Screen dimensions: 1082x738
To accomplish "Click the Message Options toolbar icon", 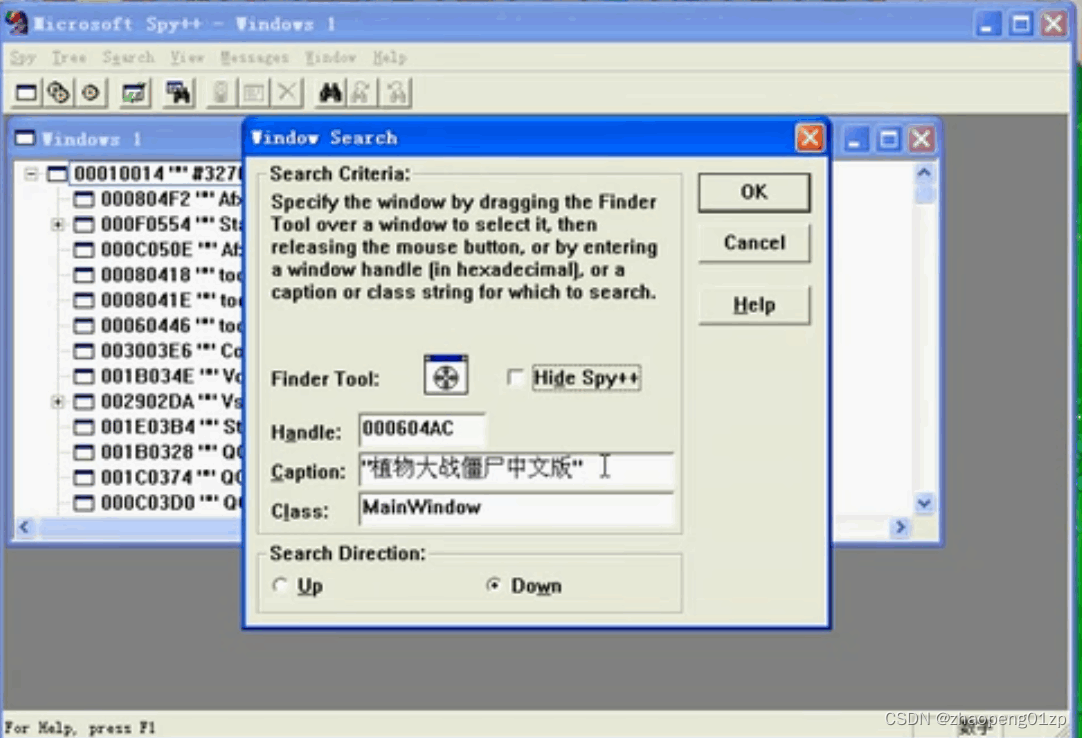I will tap(253, 93).
